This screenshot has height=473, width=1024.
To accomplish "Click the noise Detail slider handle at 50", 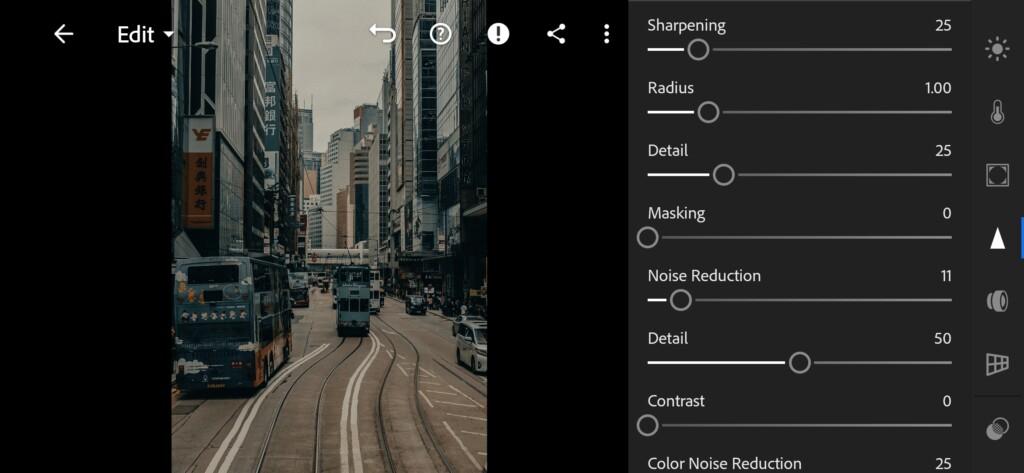I will (800, 363).
